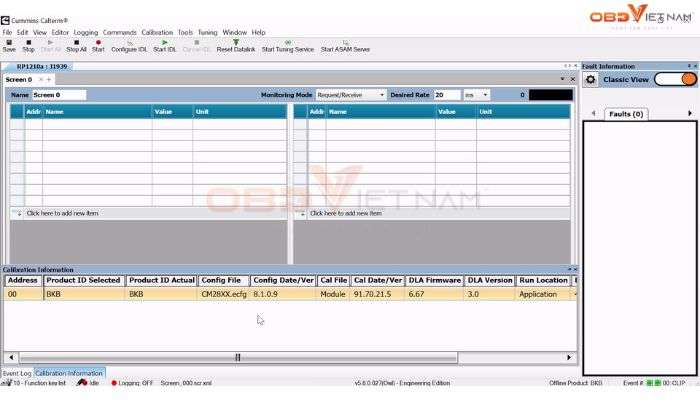
Task: Toggle the Classic View switch
Action: pos(675,79)
